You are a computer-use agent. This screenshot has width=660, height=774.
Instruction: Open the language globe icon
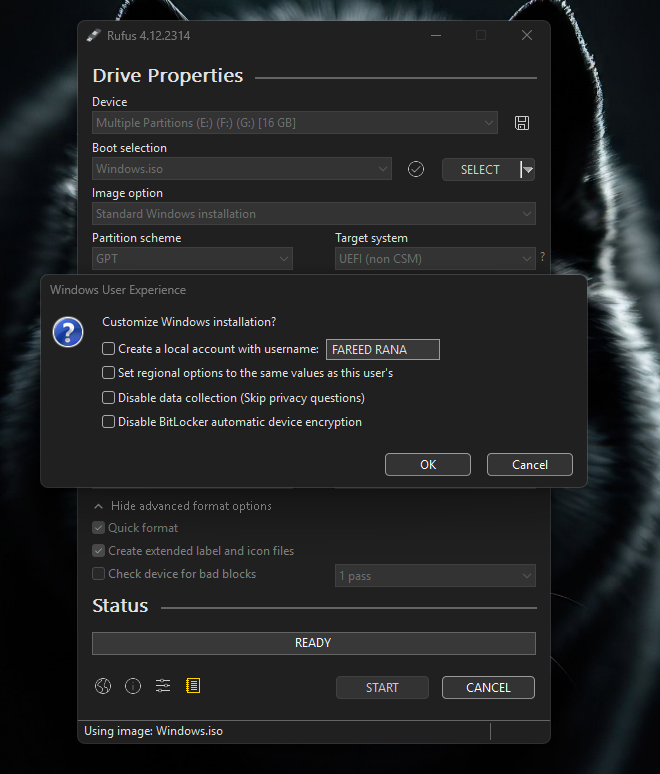coord(103,686)
